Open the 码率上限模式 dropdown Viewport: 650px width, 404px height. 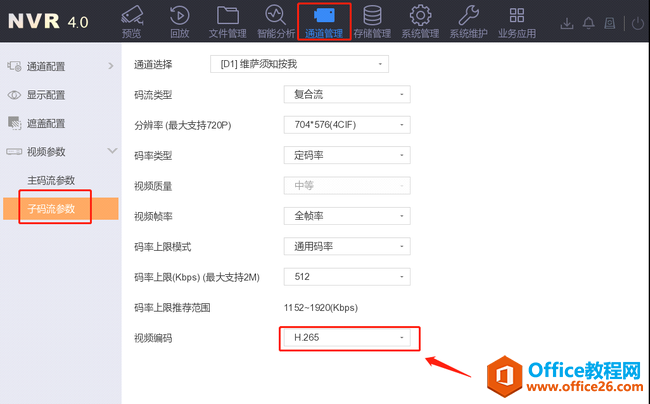(x=347, y=247)
